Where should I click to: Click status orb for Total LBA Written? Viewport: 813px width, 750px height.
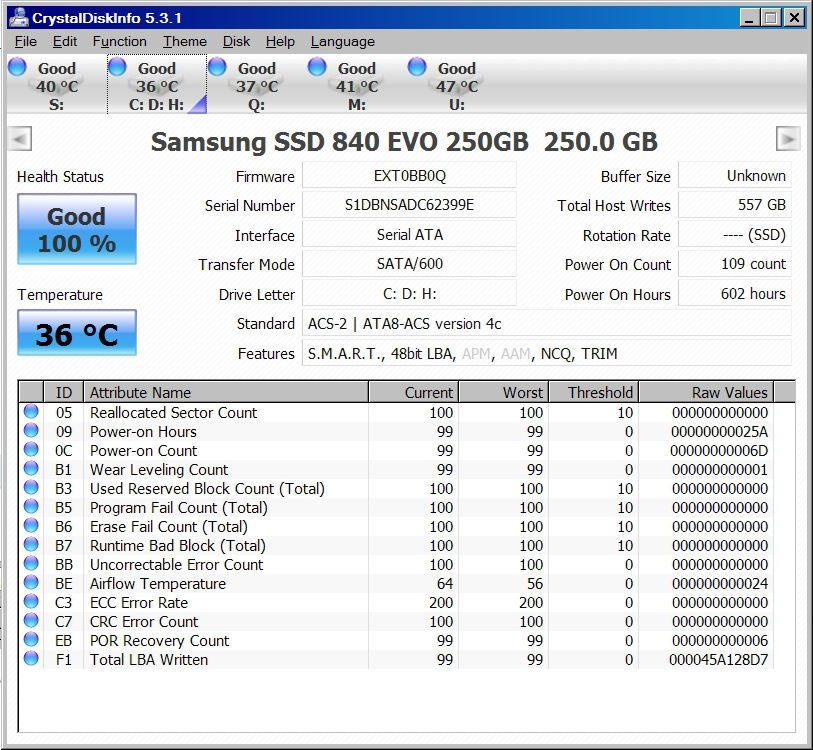(x=31, y=659)
